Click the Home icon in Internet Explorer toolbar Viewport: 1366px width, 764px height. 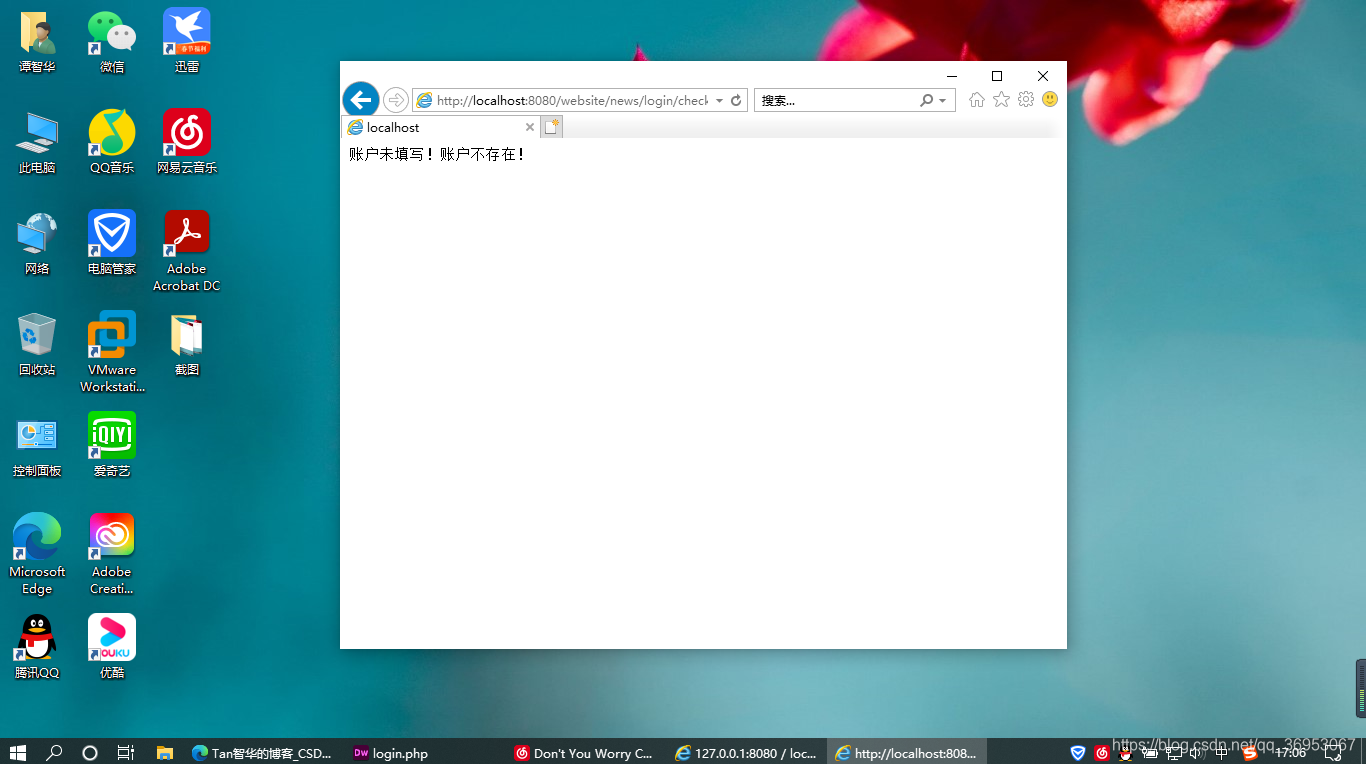(x=976, y=100)
